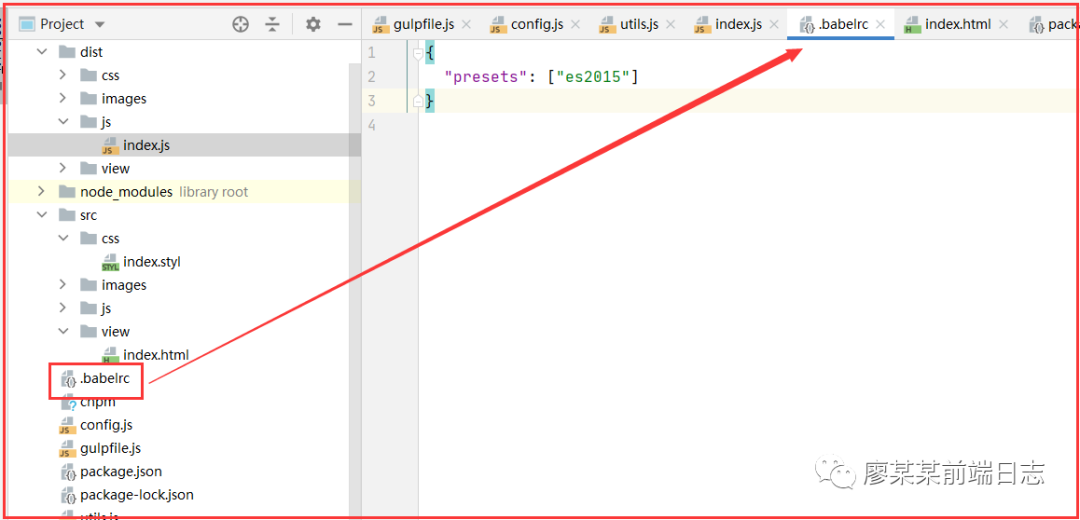Viewport: 1080px width, 520px height.
Task: Close the index.html tab
Action: coord(1003,24)
